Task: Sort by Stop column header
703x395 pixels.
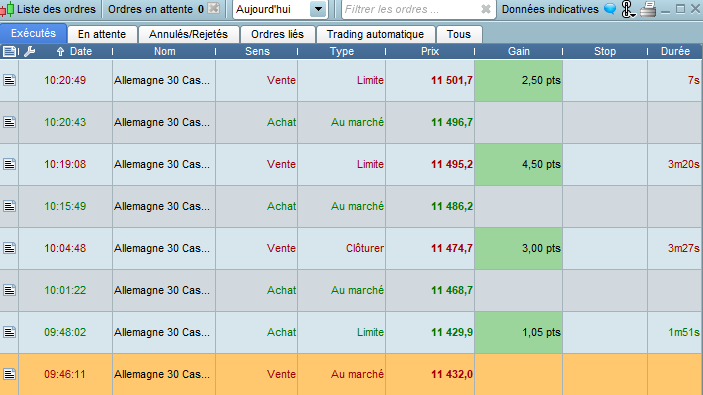Action: (x=605, y=52)
